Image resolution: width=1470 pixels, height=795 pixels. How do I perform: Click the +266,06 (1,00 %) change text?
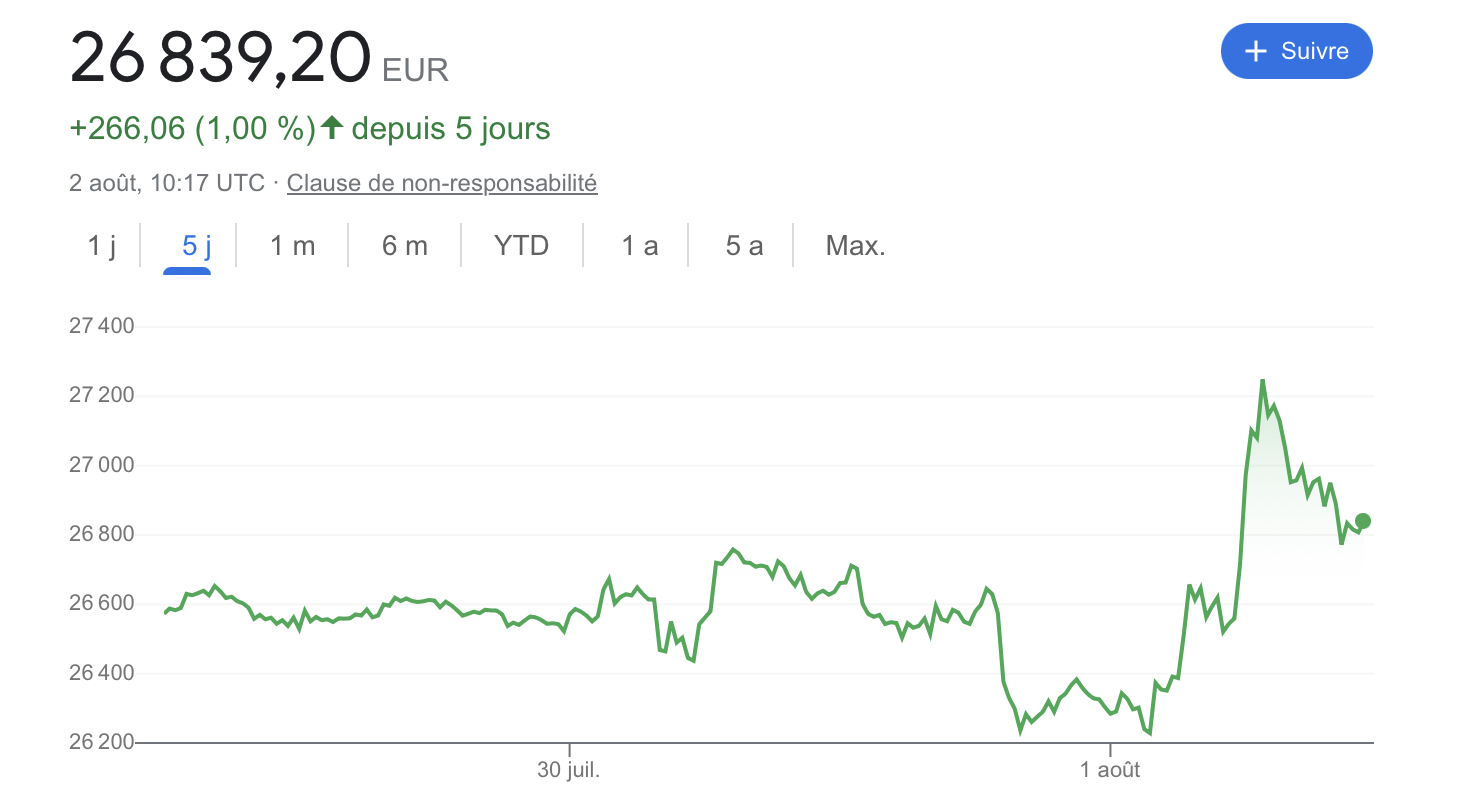coord(193,129)
